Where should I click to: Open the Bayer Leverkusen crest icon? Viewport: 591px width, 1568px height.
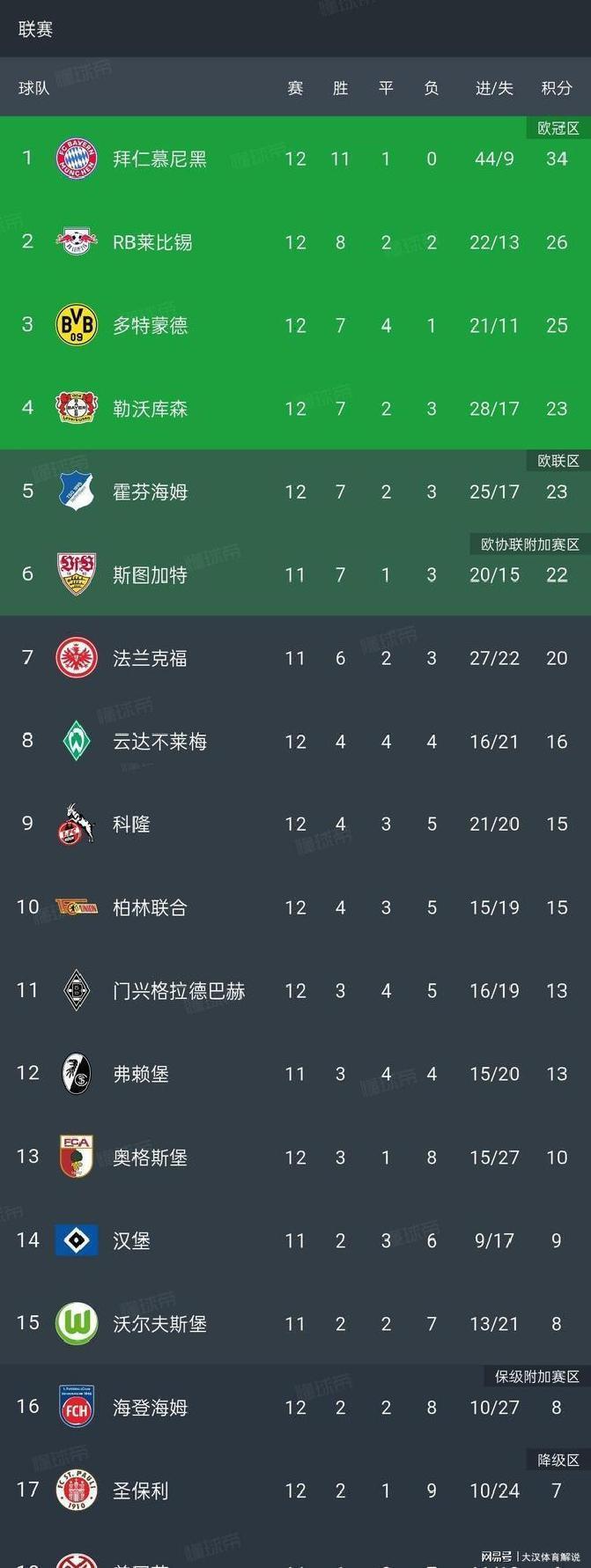(x=77, y=408)
